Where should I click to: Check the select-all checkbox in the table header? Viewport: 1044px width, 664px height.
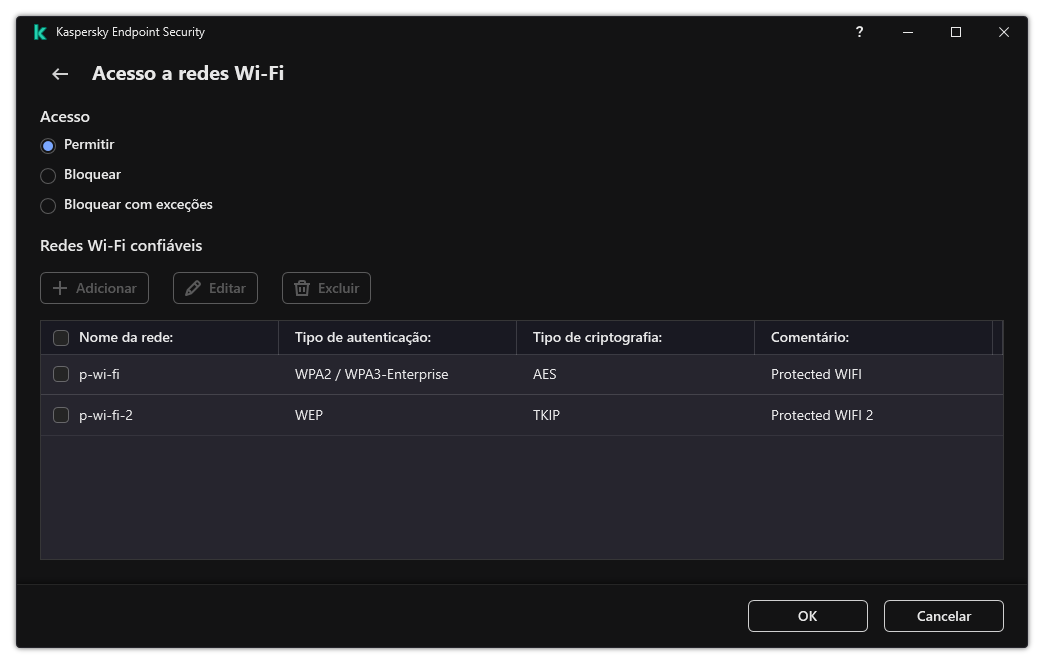[61, 337]
